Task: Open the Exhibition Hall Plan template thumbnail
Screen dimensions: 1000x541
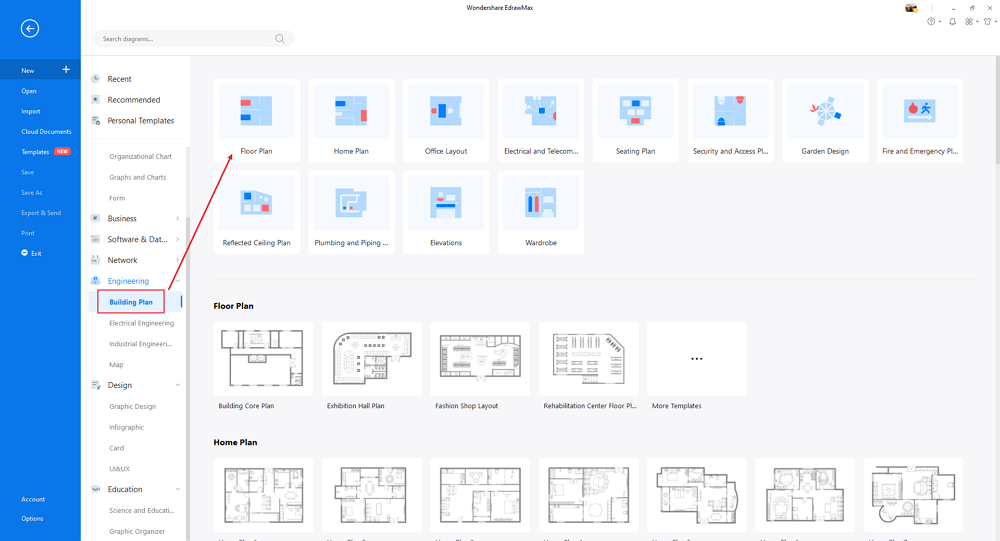Action: tap(372, 359)
